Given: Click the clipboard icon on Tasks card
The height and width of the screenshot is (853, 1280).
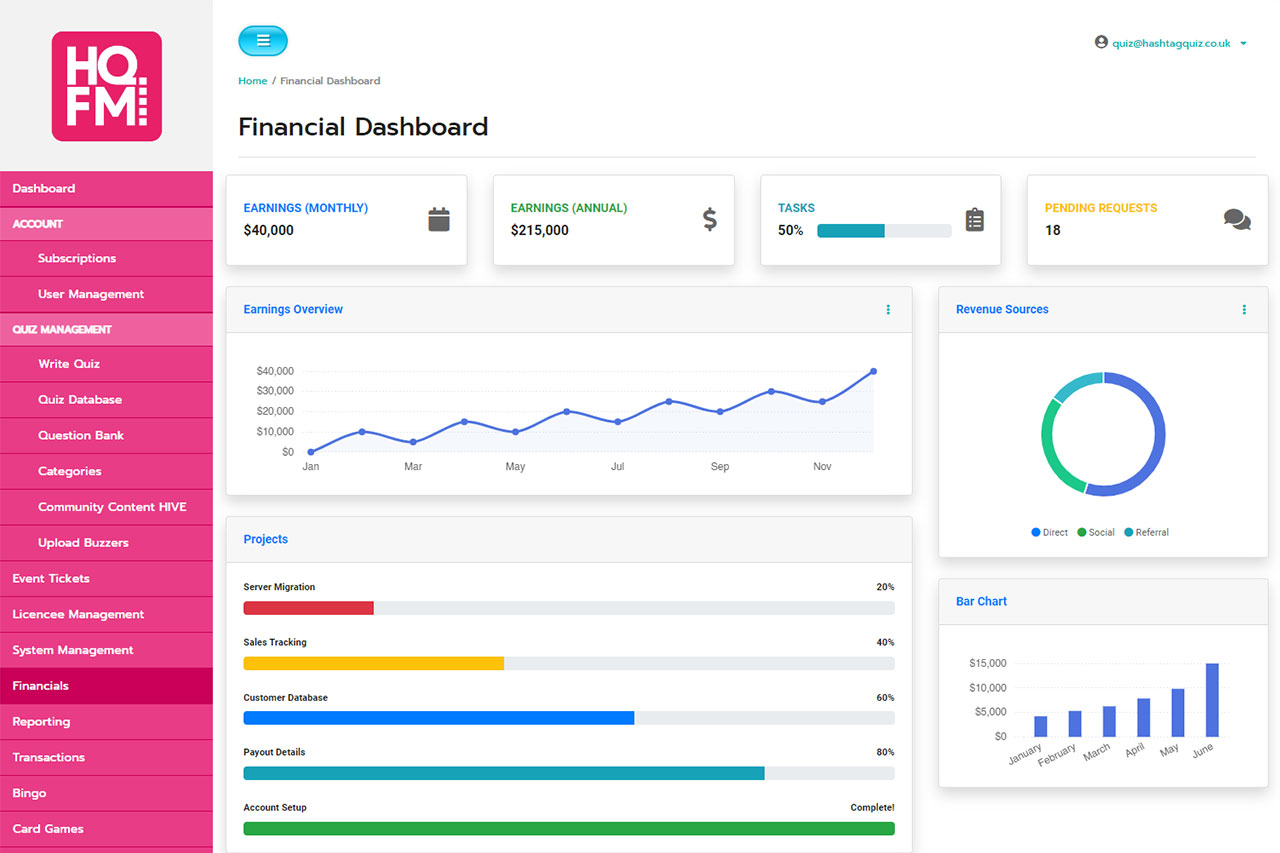Looking at the screenshot, I should point(975,220).
